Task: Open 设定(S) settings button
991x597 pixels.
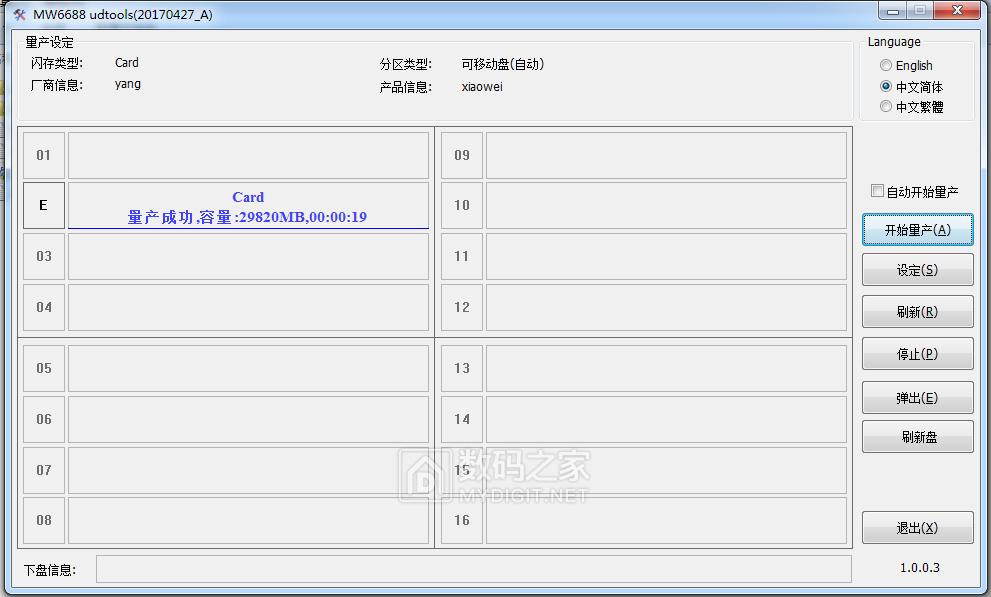Action: coord(918,270)
